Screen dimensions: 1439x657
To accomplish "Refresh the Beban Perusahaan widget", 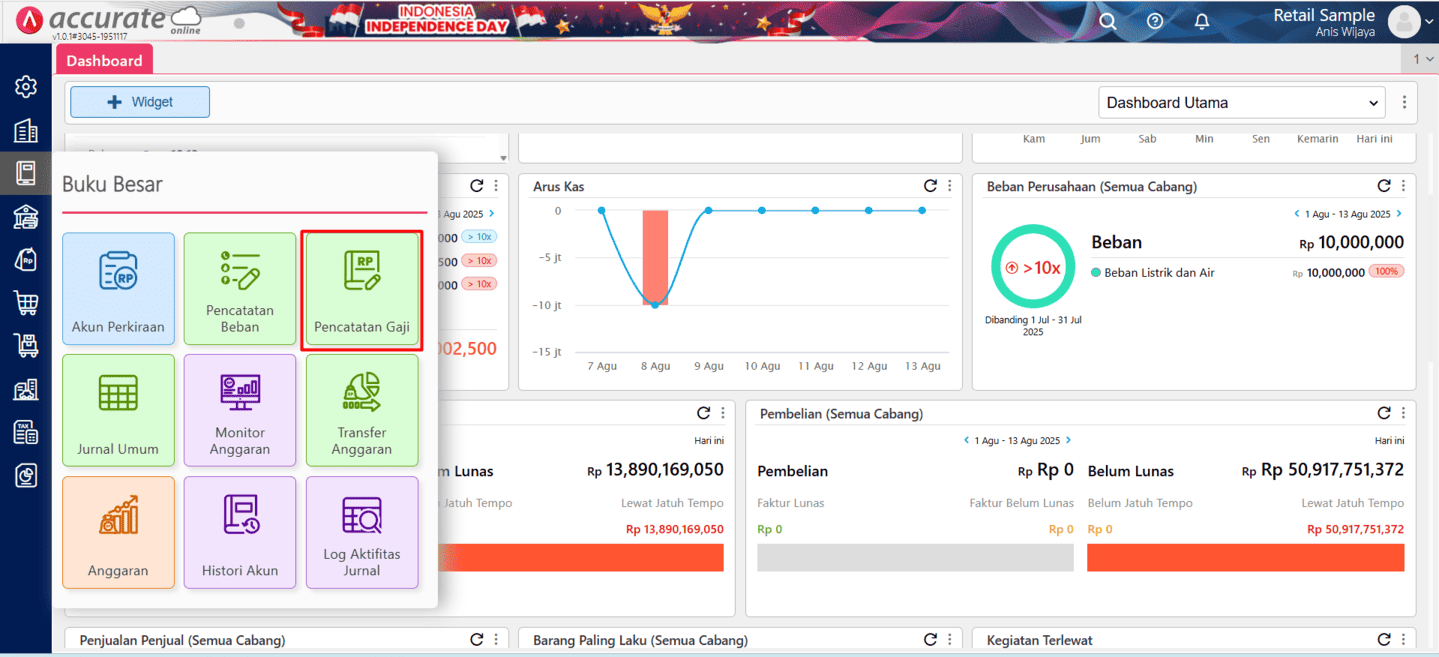I will click(x=1383, y=186).
